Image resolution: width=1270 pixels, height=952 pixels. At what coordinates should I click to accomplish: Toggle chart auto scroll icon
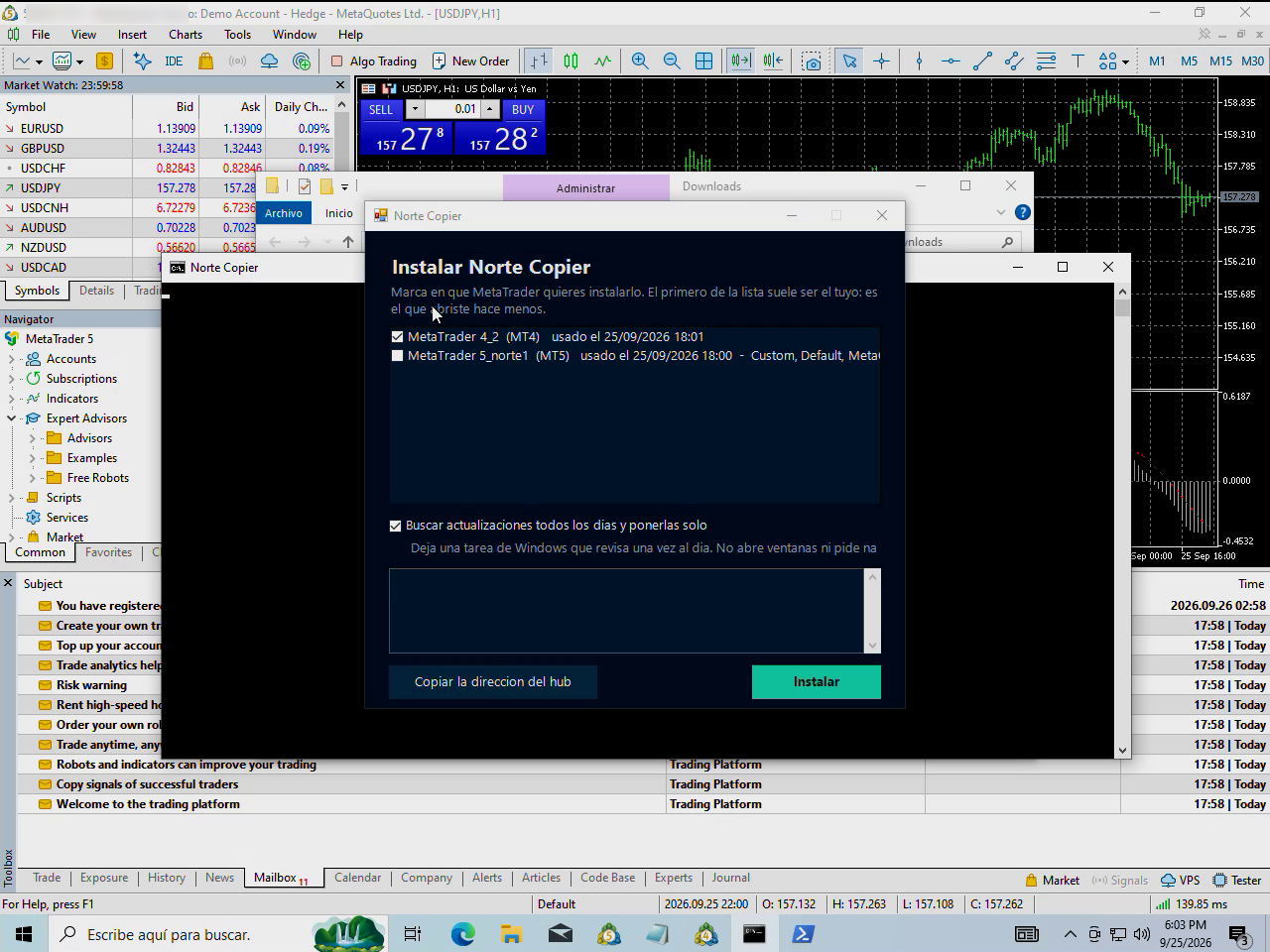(740, 60)
